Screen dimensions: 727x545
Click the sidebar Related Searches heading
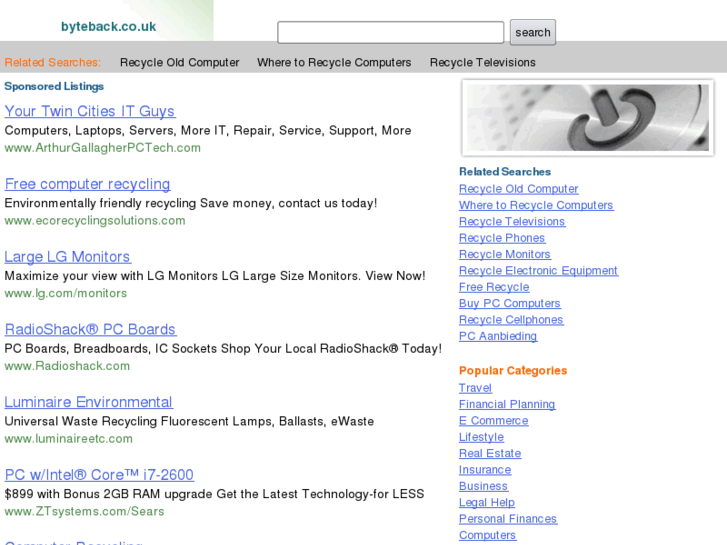click(505, 172)
